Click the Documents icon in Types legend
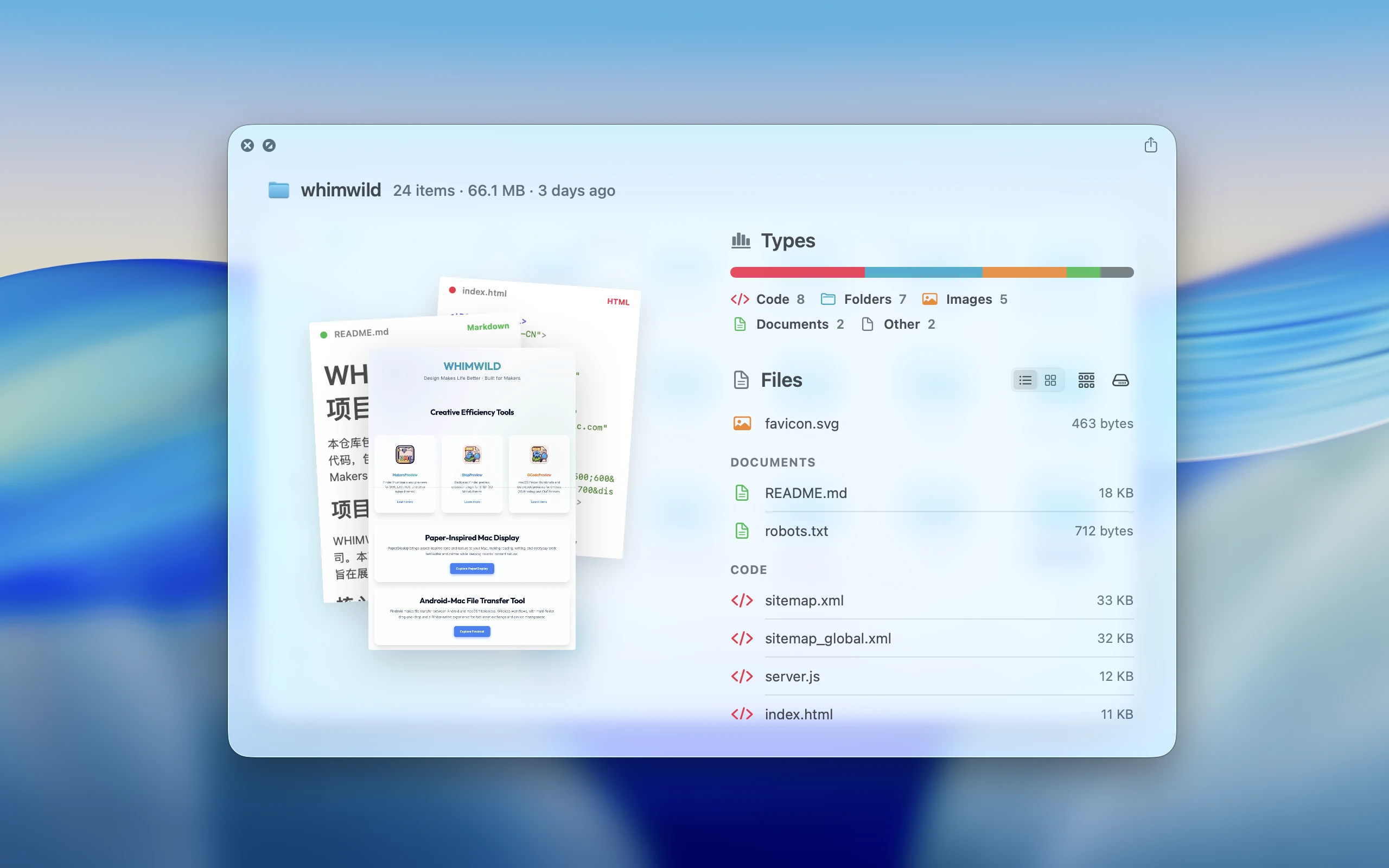 [740, 324]
